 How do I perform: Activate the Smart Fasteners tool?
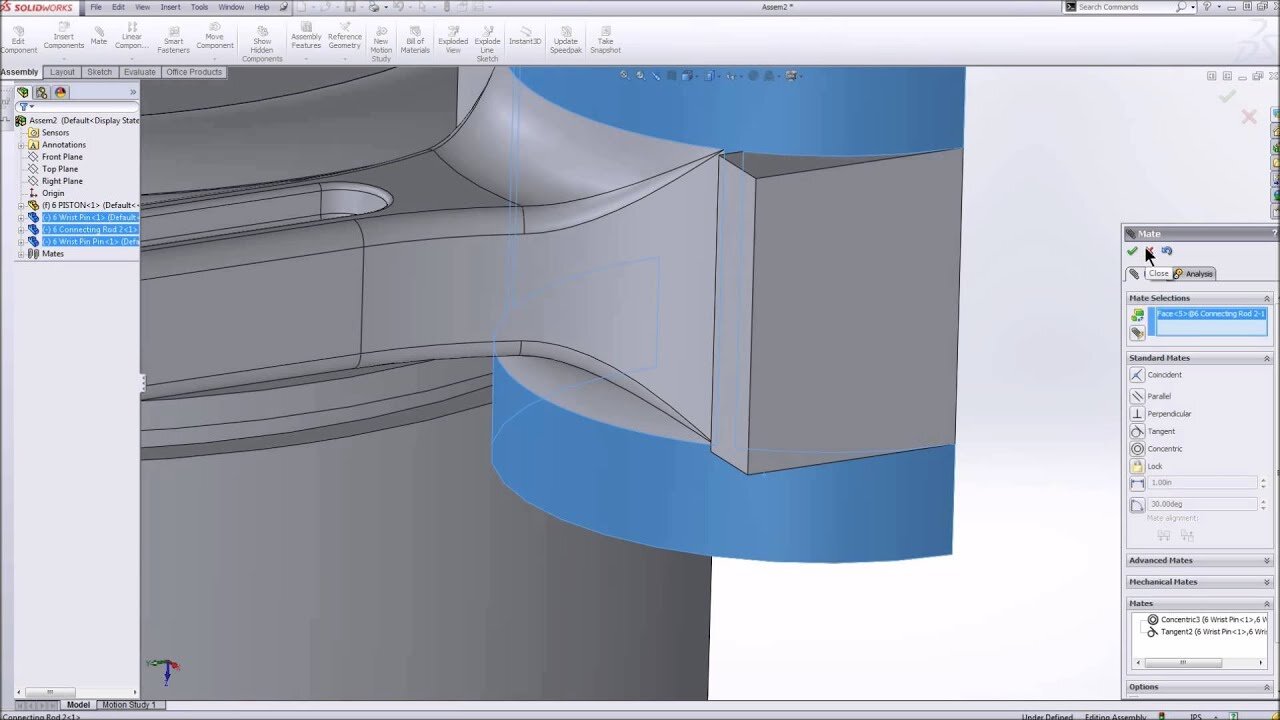point(172,38)
